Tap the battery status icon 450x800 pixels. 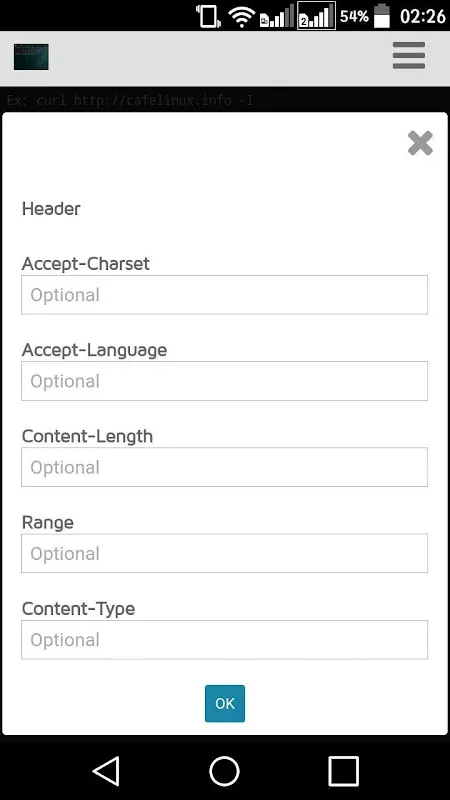coord(382,15)
